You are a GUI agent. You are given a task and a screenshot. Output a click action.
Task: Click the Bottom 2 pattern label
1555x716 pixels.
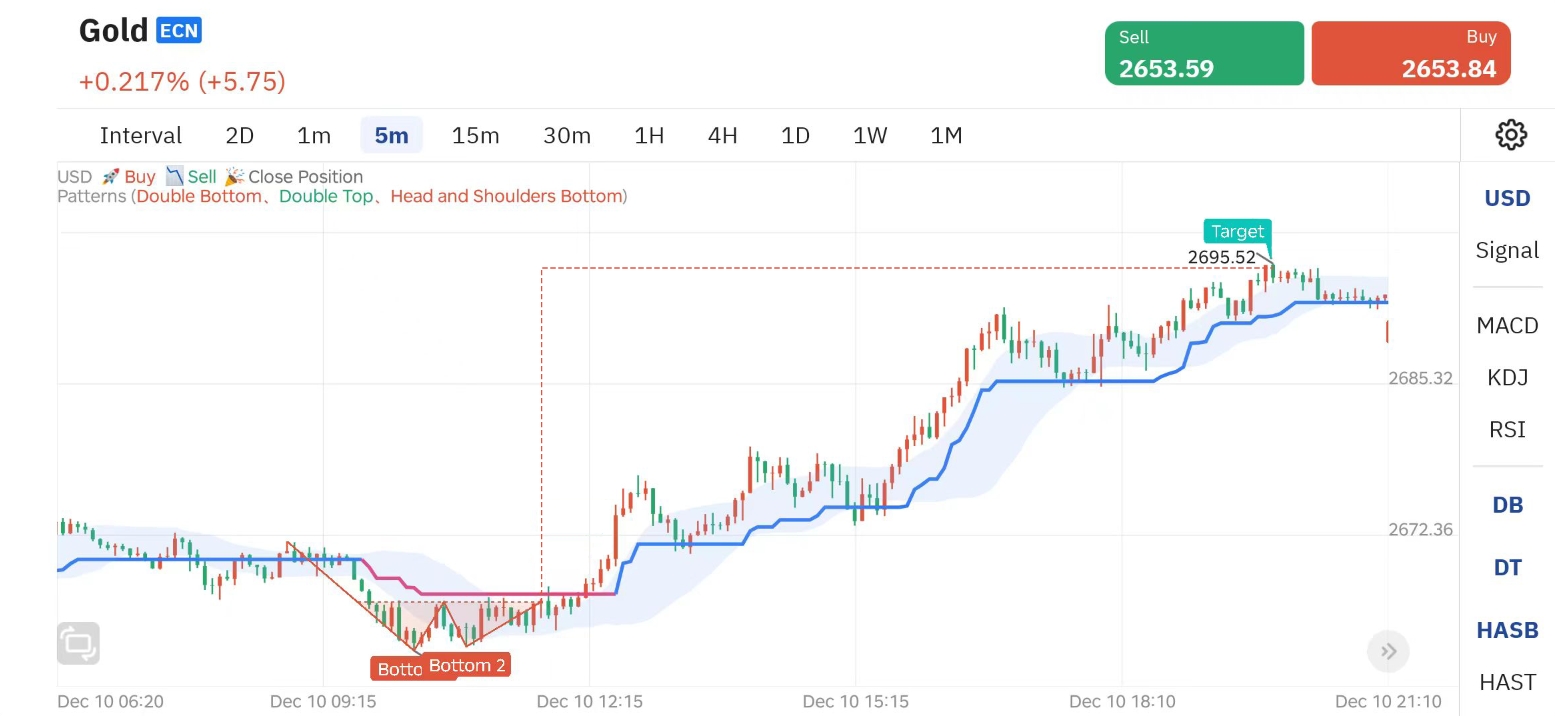468,666
